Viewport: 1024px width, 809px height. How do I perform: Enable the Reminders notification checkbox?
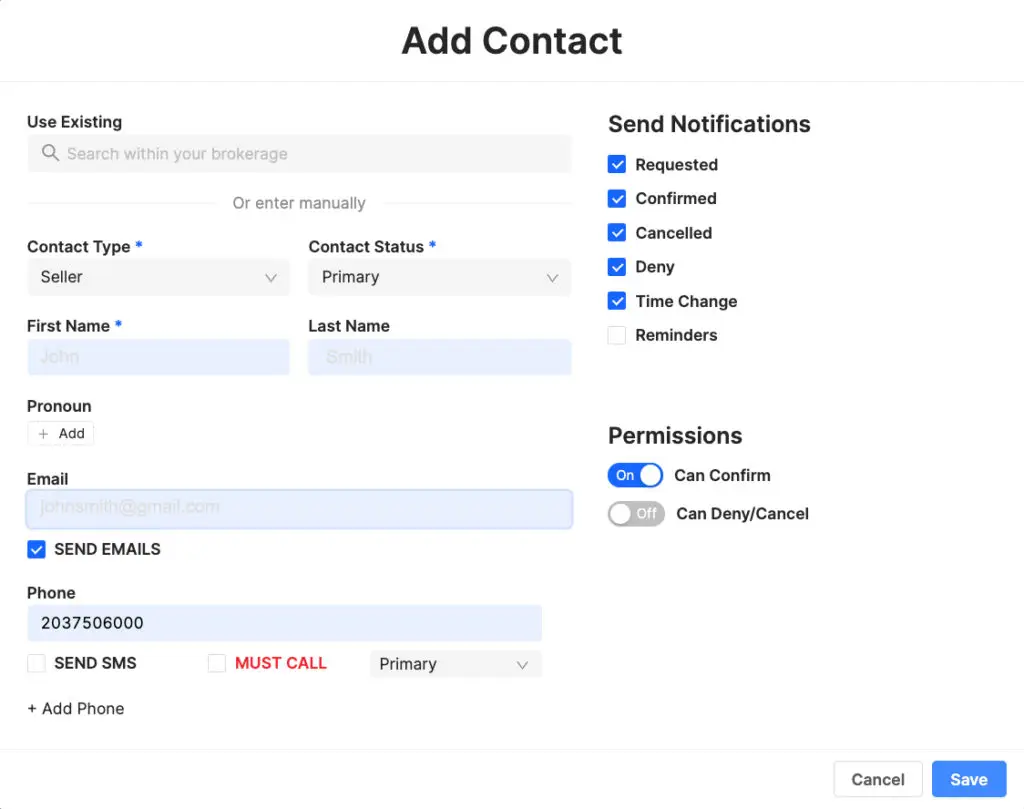(x=617, y=336)
